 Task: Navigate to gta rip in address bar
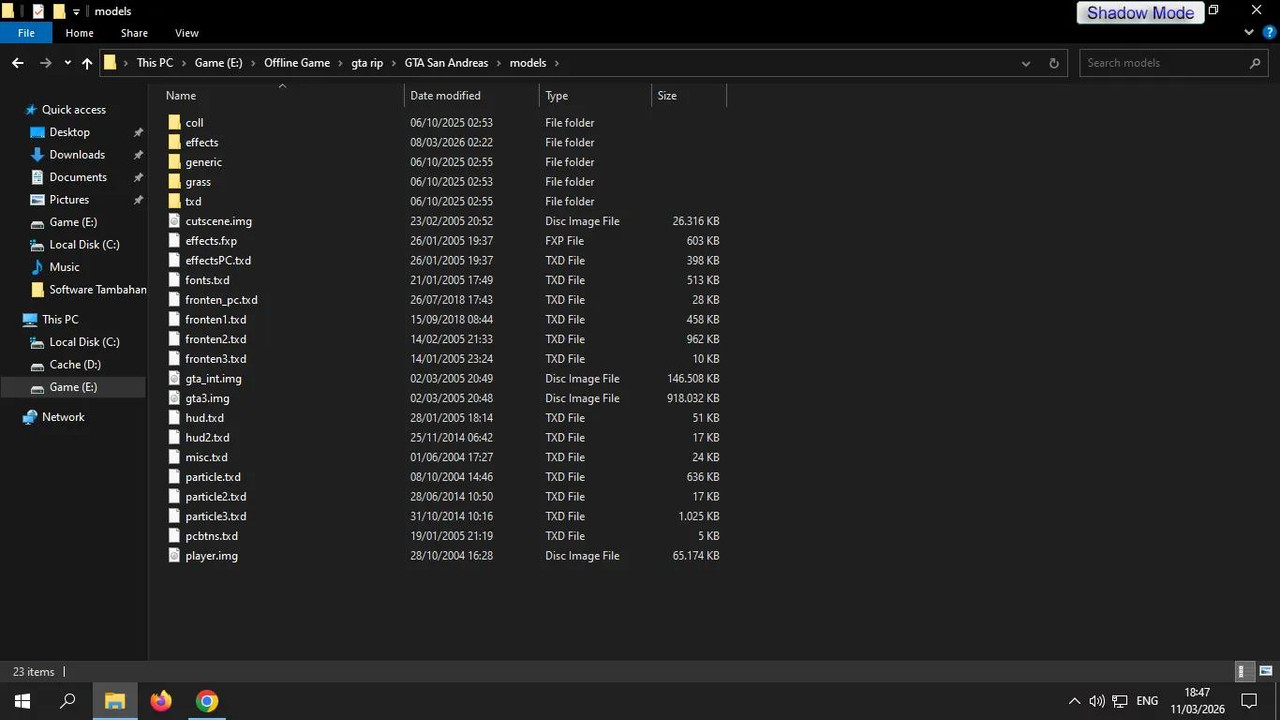[x=367, y=63]
